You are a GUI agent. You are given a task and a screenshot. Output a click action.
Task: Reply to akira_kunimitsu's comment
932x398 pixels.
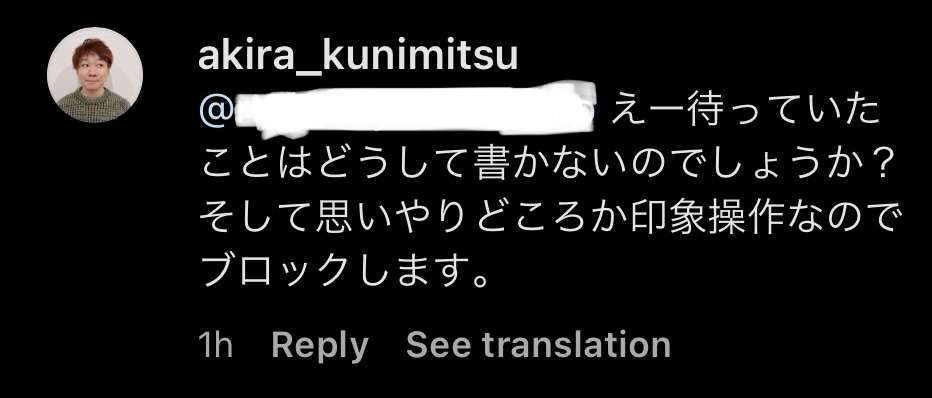[x=320, y=346]
